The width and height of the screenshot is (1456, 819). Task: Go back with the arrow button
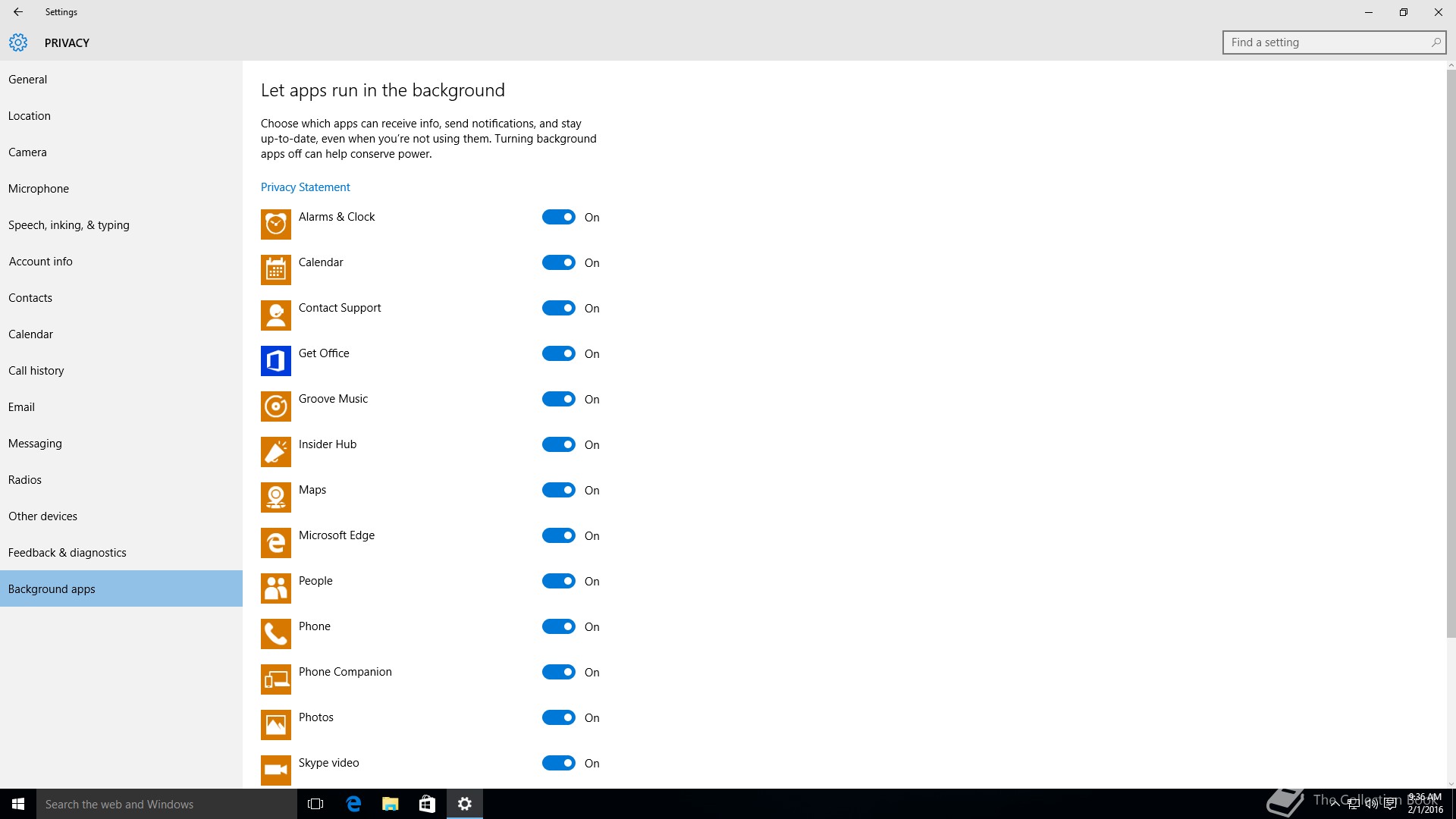pyautogui.click(x=18, y=12)
